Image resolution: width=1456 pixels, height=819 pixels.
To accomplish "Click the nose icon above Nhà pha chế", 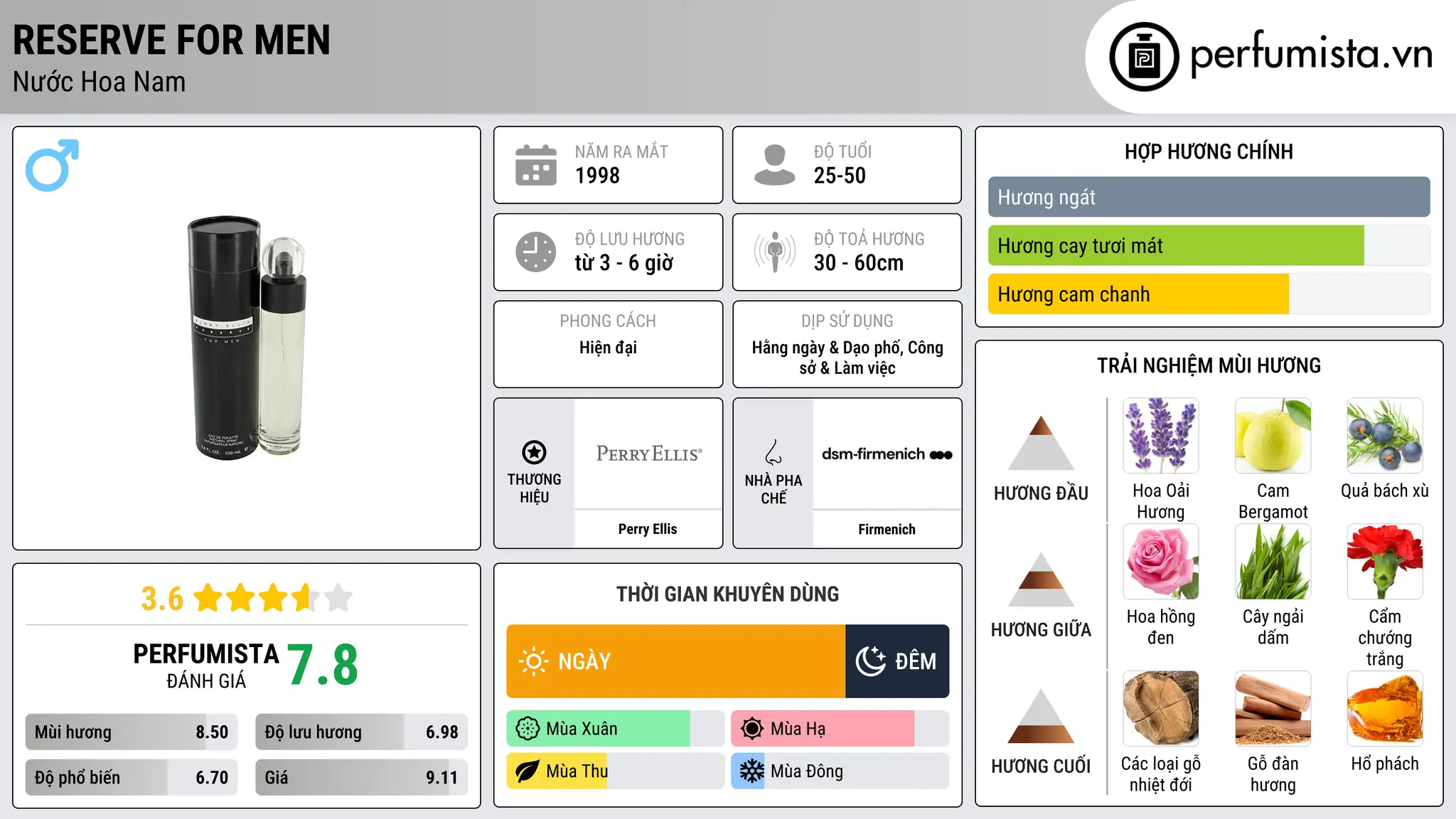I will pos(773,452).
